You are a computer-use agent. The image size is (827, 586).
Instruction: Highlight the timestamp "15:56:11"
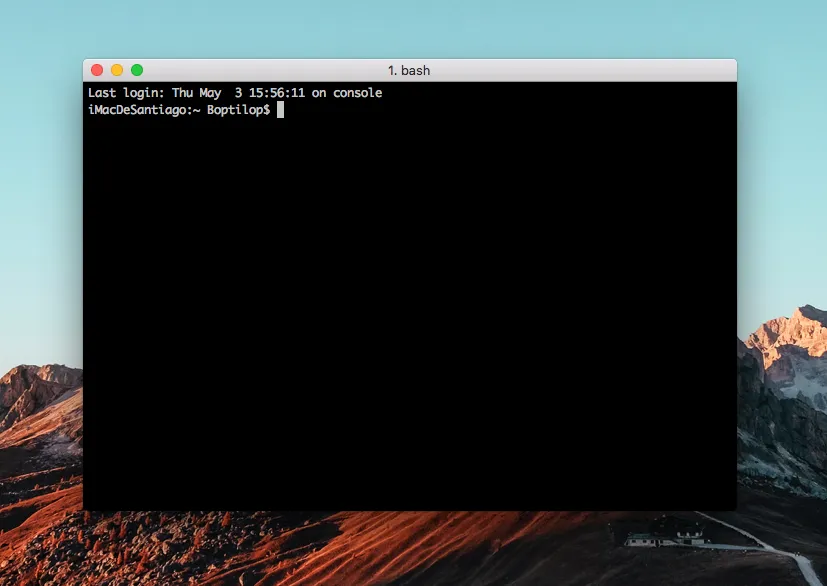click(276, 92)
